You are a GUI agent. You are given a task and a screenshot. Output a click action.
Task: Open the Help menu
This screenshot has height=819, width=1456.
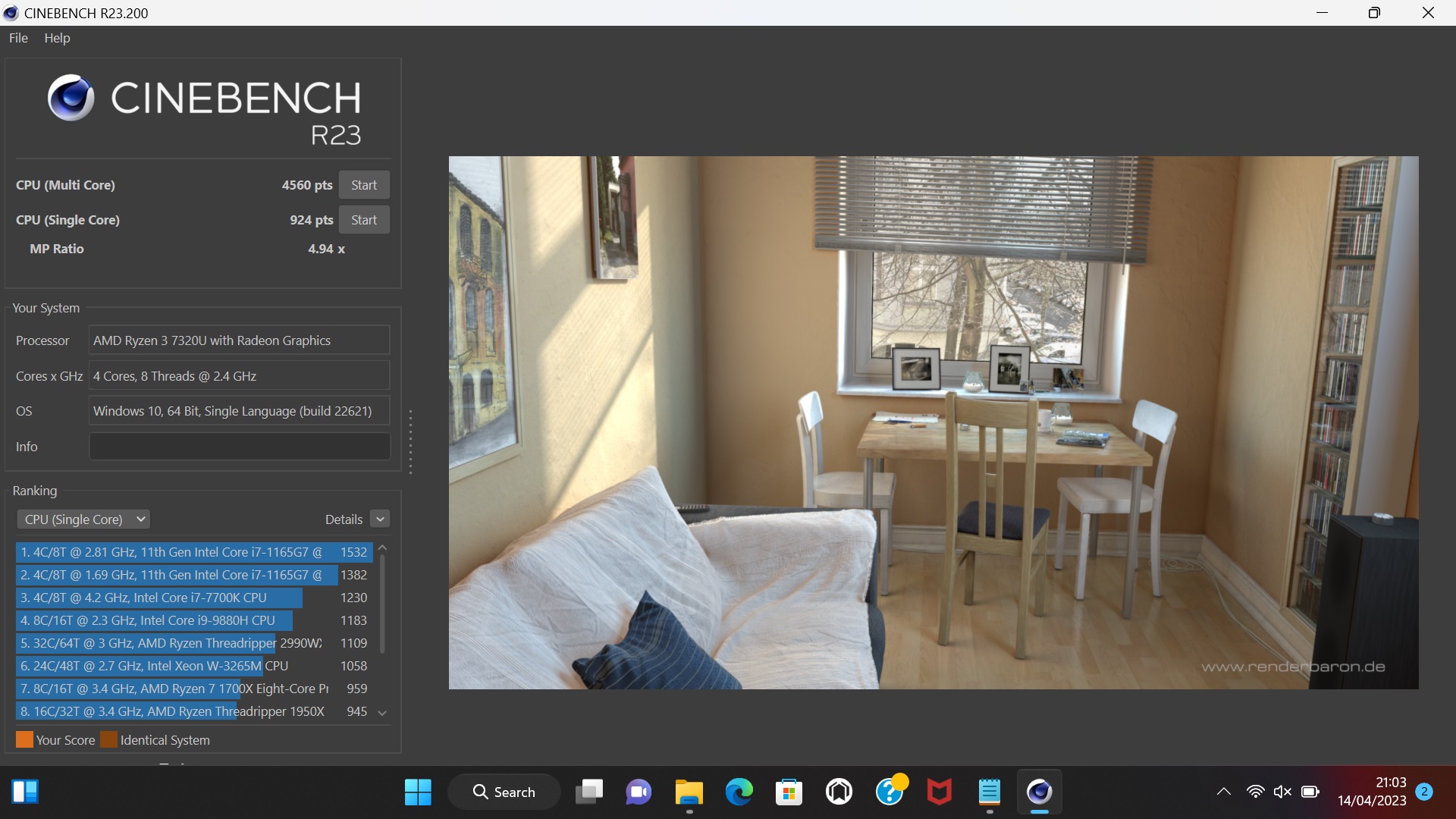[57, 38]
